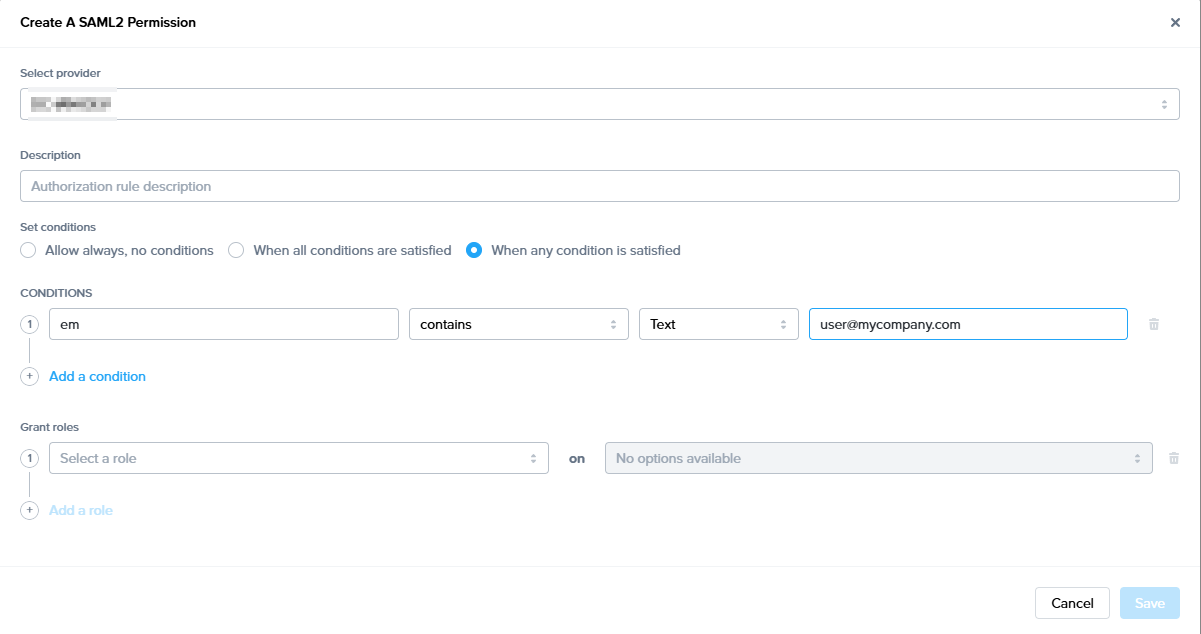
Task: Choose 'When all conditions are satisfied'
Action: (x=237, y=250)
